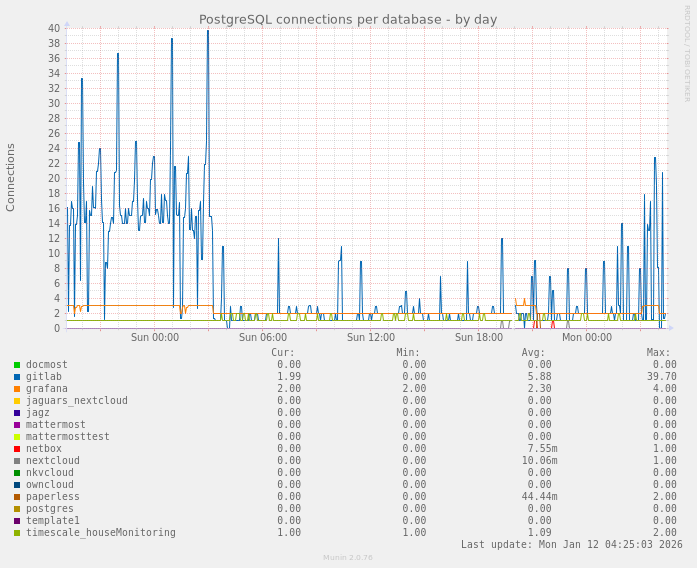This screenshot has height=568, width=697.
Task: Click the paperless brown legend swatch
Action: tap(17, 497)
